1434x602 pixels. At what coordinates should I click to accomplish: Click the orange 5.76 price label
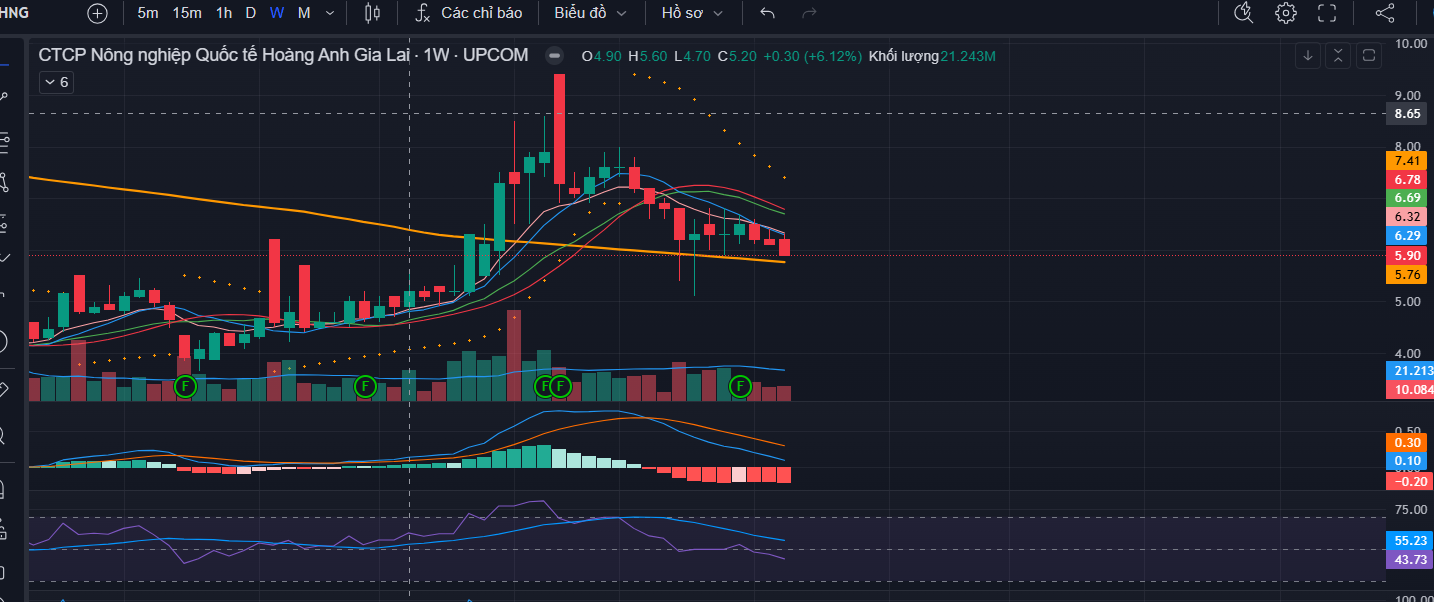click(x=1408, y=274)
